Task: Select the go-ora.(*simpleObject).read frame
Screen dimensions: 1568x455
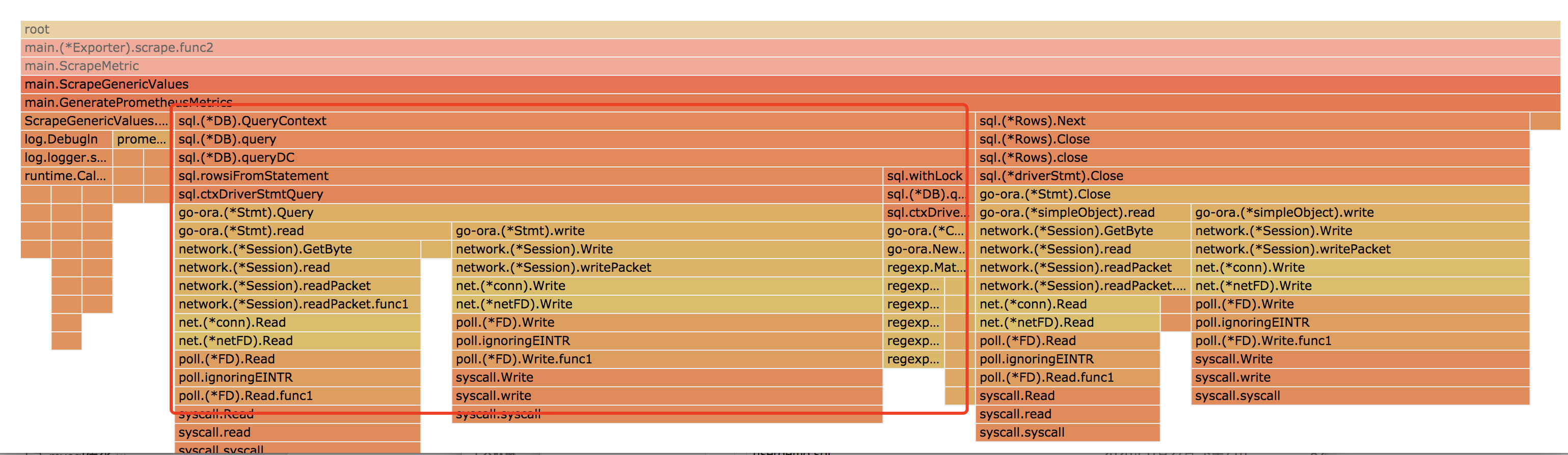Action: point(1083,212)
